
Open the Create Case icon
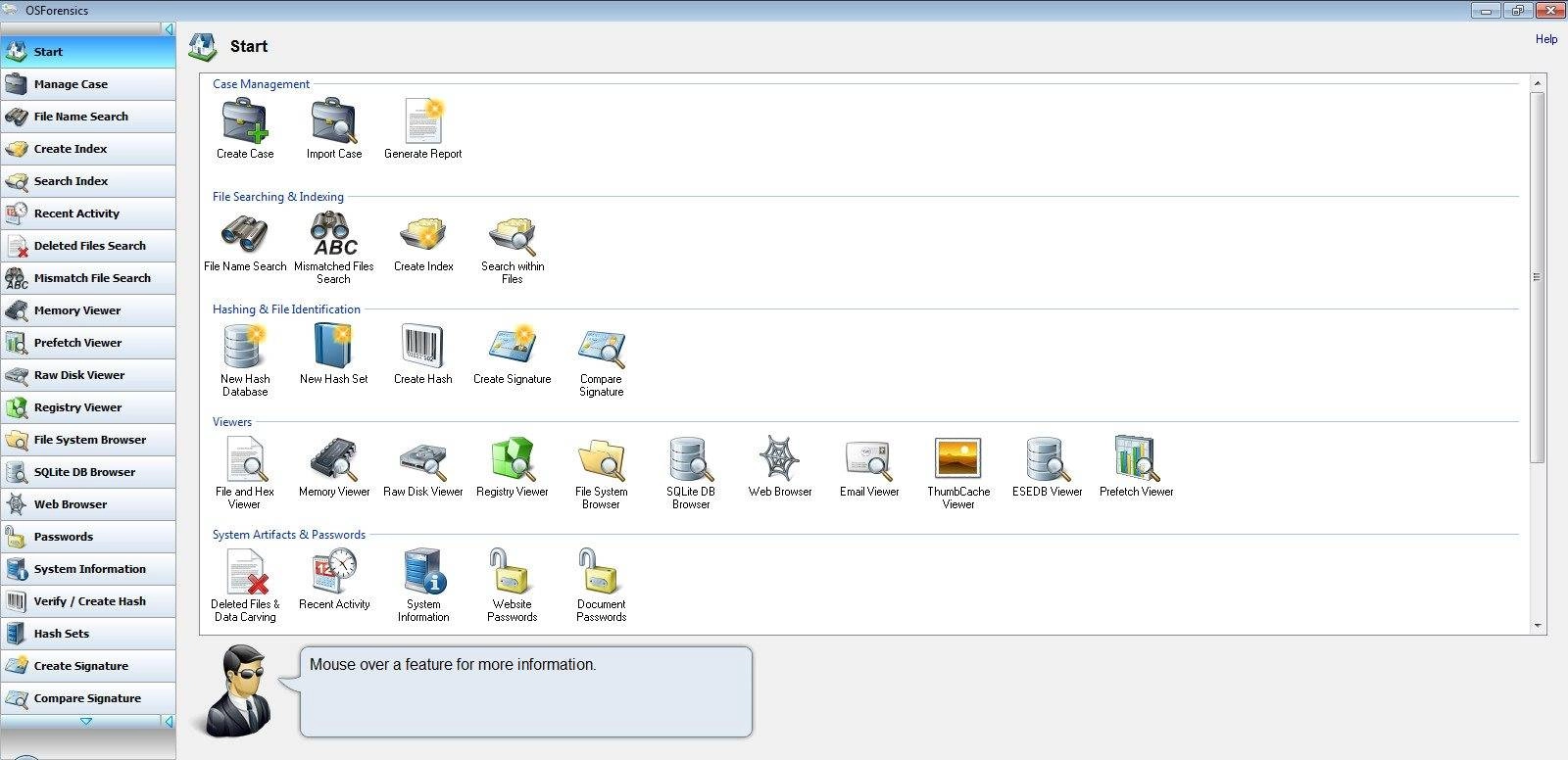pyautogui.click(x=245, y=121)
